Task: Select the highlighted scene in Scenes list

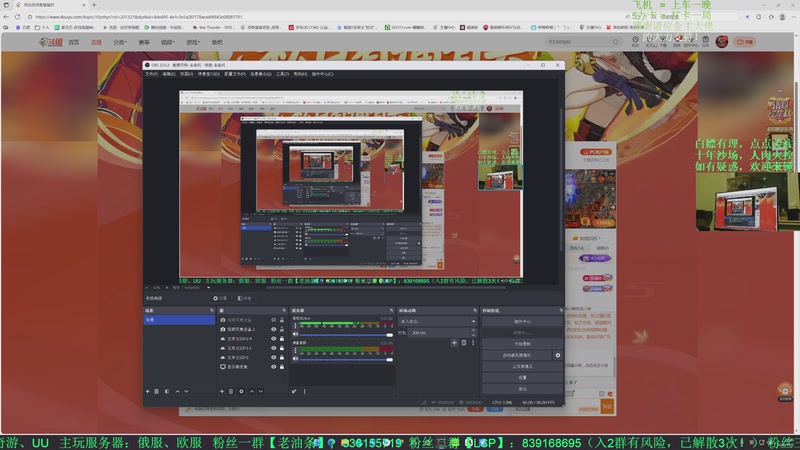Action: pyautogui.click(x=179, y=320)
